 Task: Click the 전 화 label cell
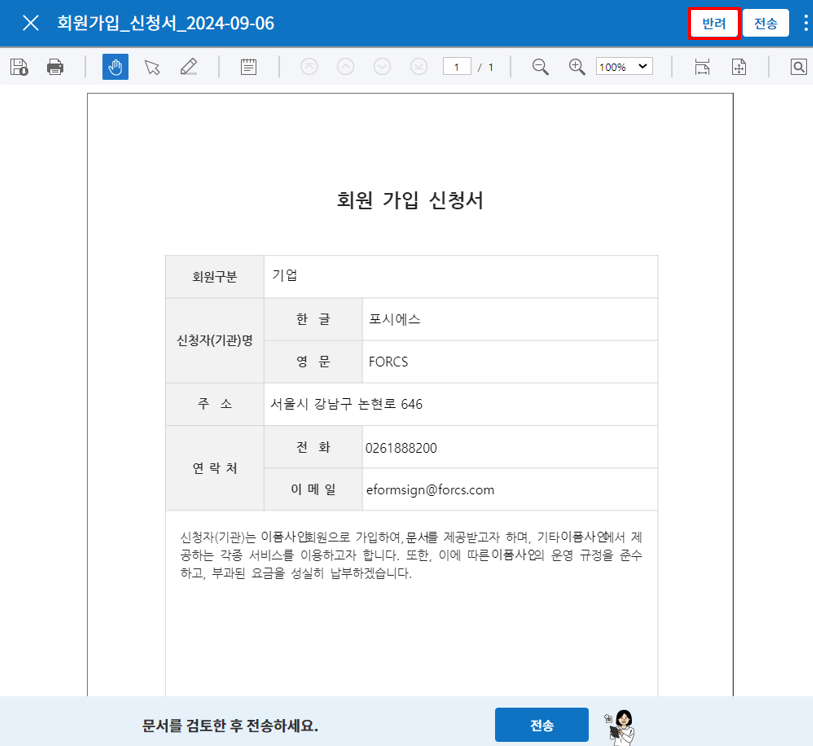click(x=313, y=447)
